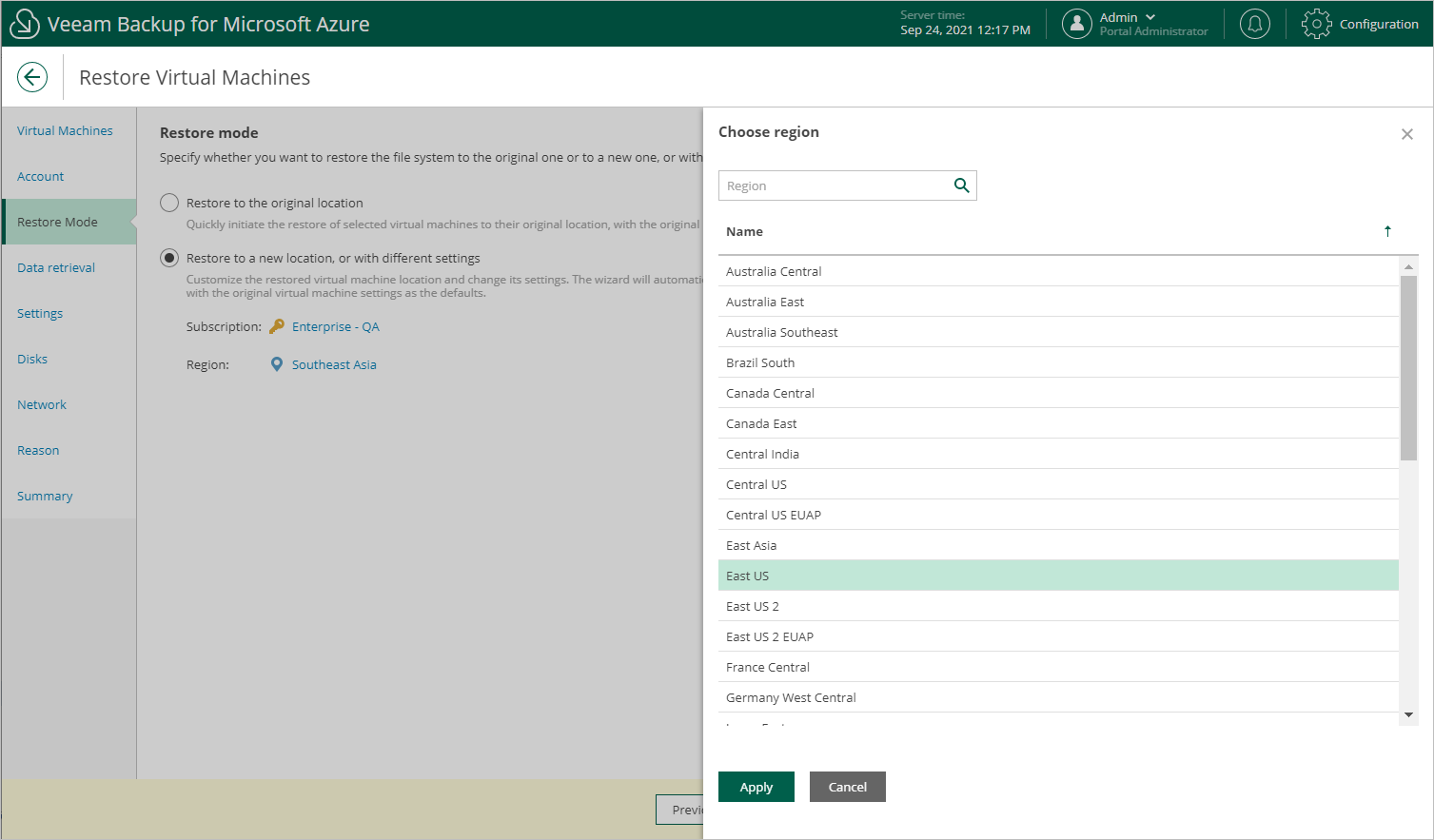Open the Configuration gear icon
The width and height of the screenshot is (1434, 840).
tap(1316, 24)
